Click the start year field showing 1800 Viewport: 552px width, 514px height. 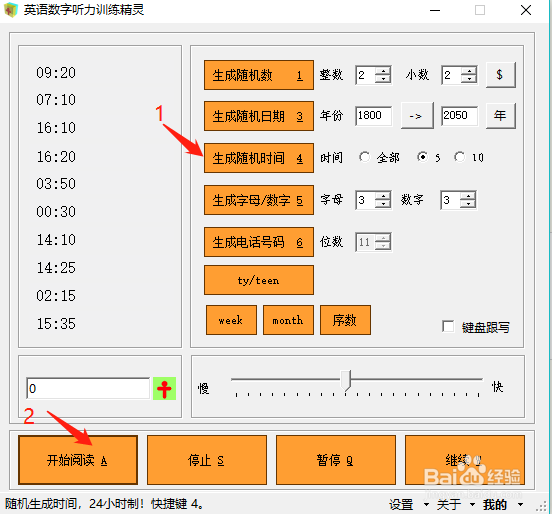[x=374, y=116]
